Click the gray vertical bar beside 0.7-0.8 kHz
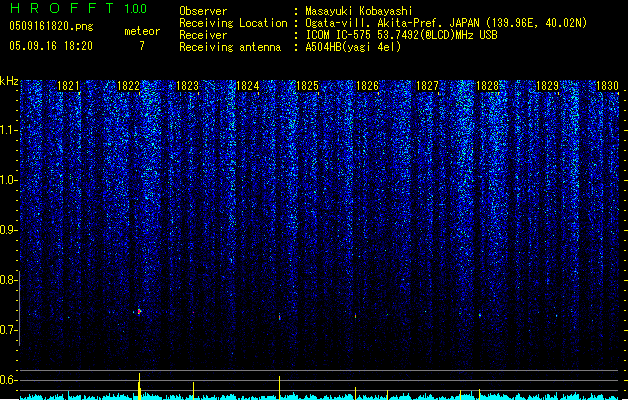 [19, 308]
